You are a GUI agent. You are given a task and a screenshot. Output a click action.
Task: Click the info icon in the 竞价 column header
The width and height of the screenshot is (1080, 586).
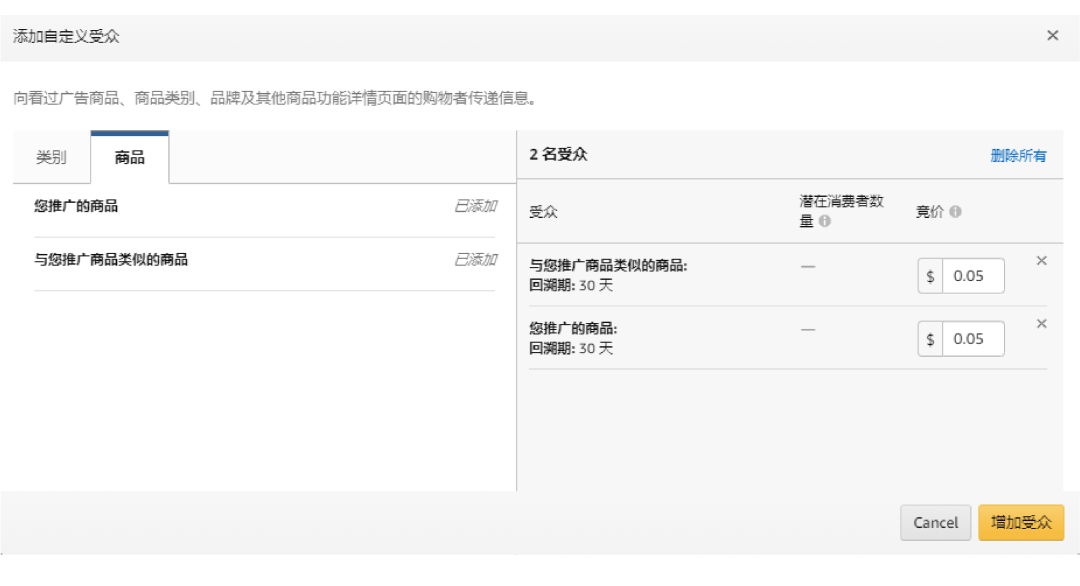[x=957, y=213]
